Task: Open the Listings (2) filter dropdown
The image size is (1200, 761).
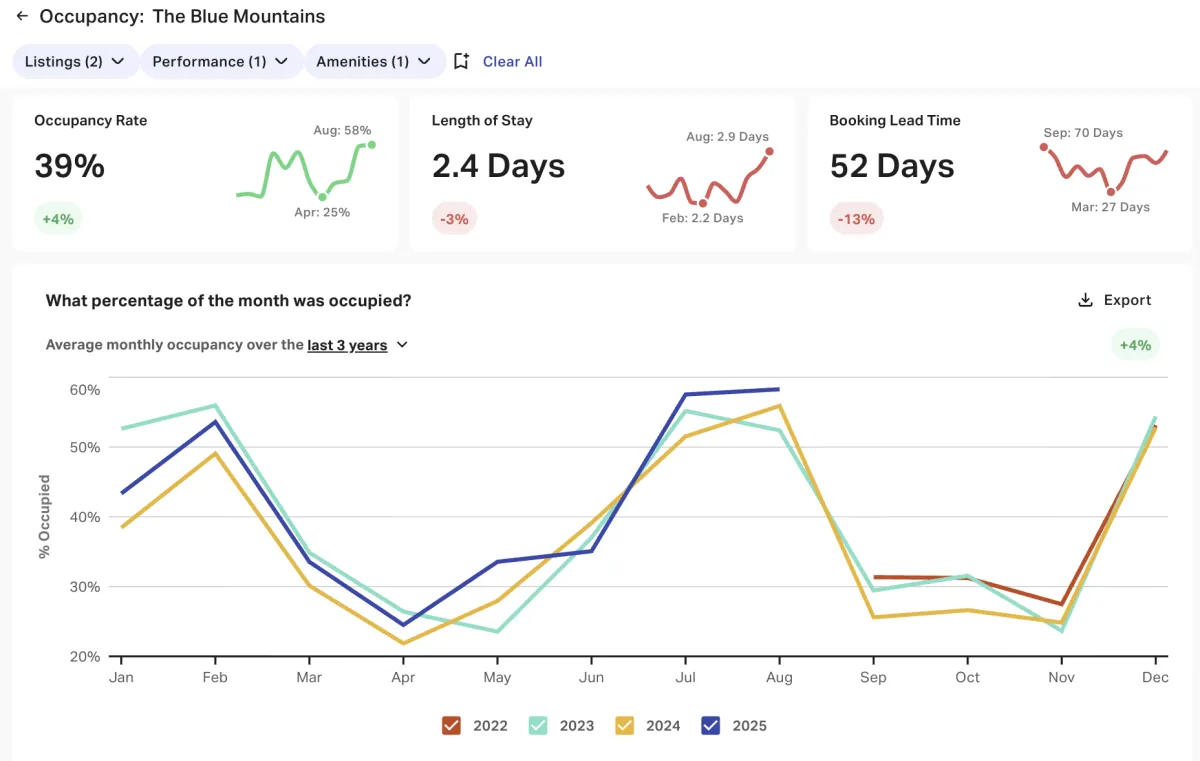Action: [75, 61]
